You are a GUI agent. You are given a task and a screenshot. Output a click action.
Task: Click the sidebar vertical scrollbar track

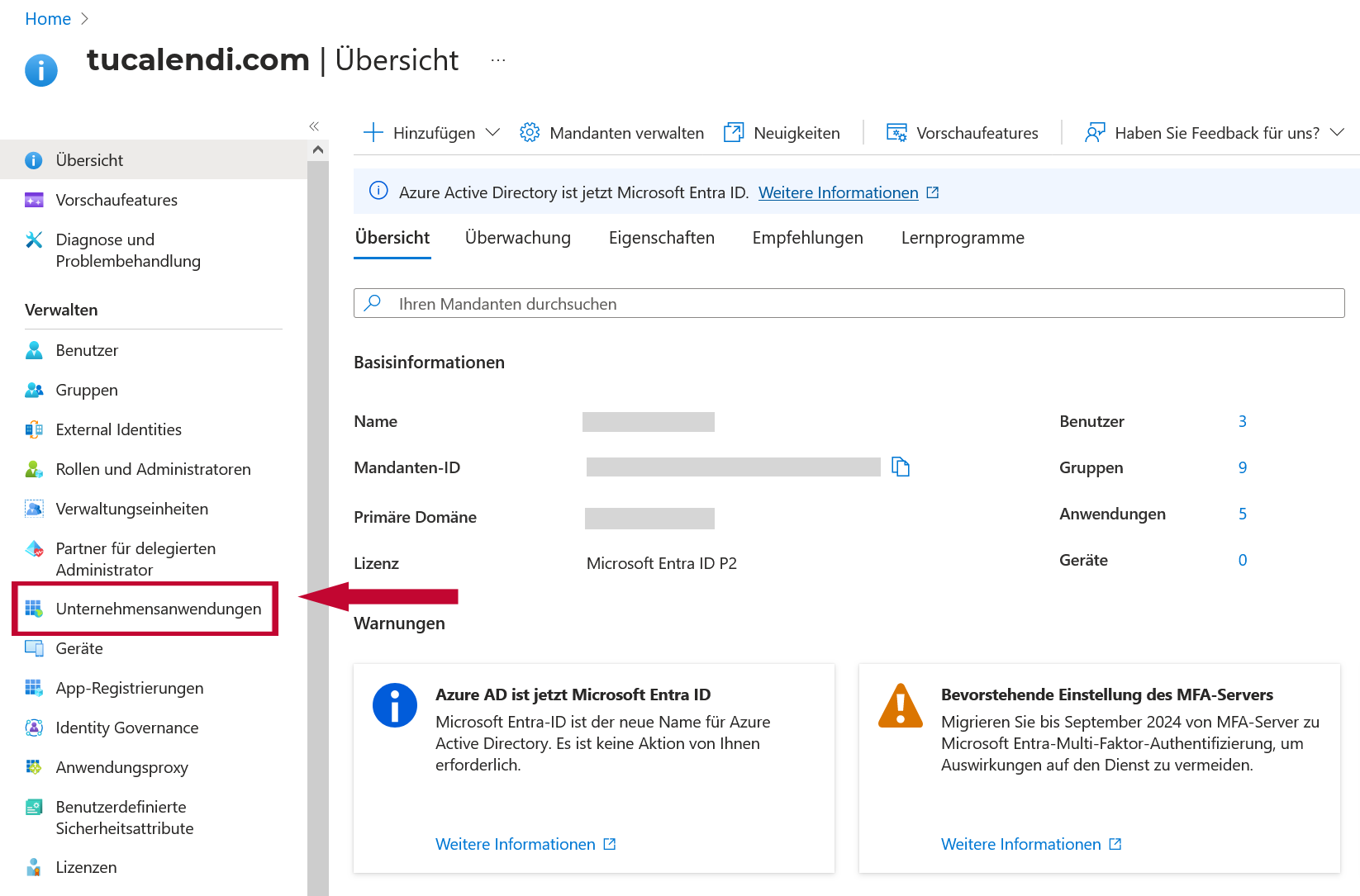(318, 529)
